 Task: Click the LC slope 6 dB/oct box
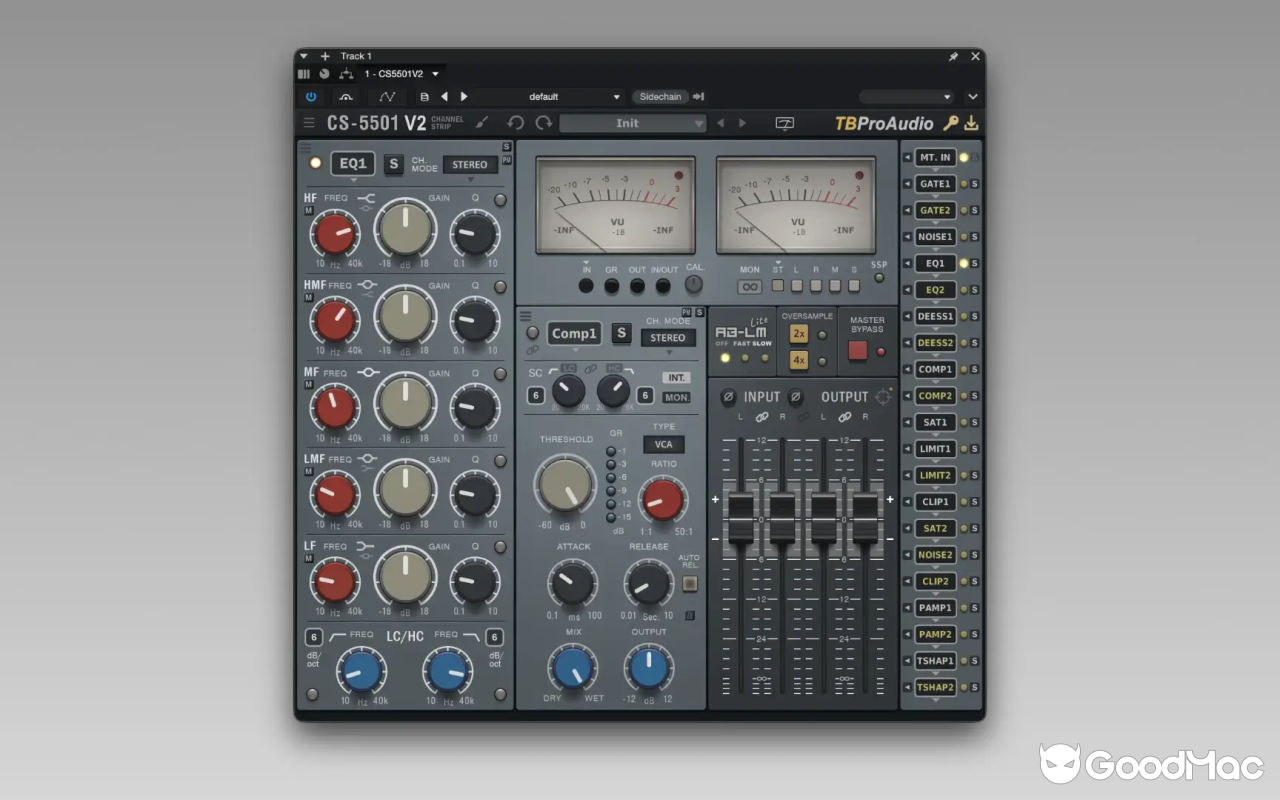pos(314,637)
